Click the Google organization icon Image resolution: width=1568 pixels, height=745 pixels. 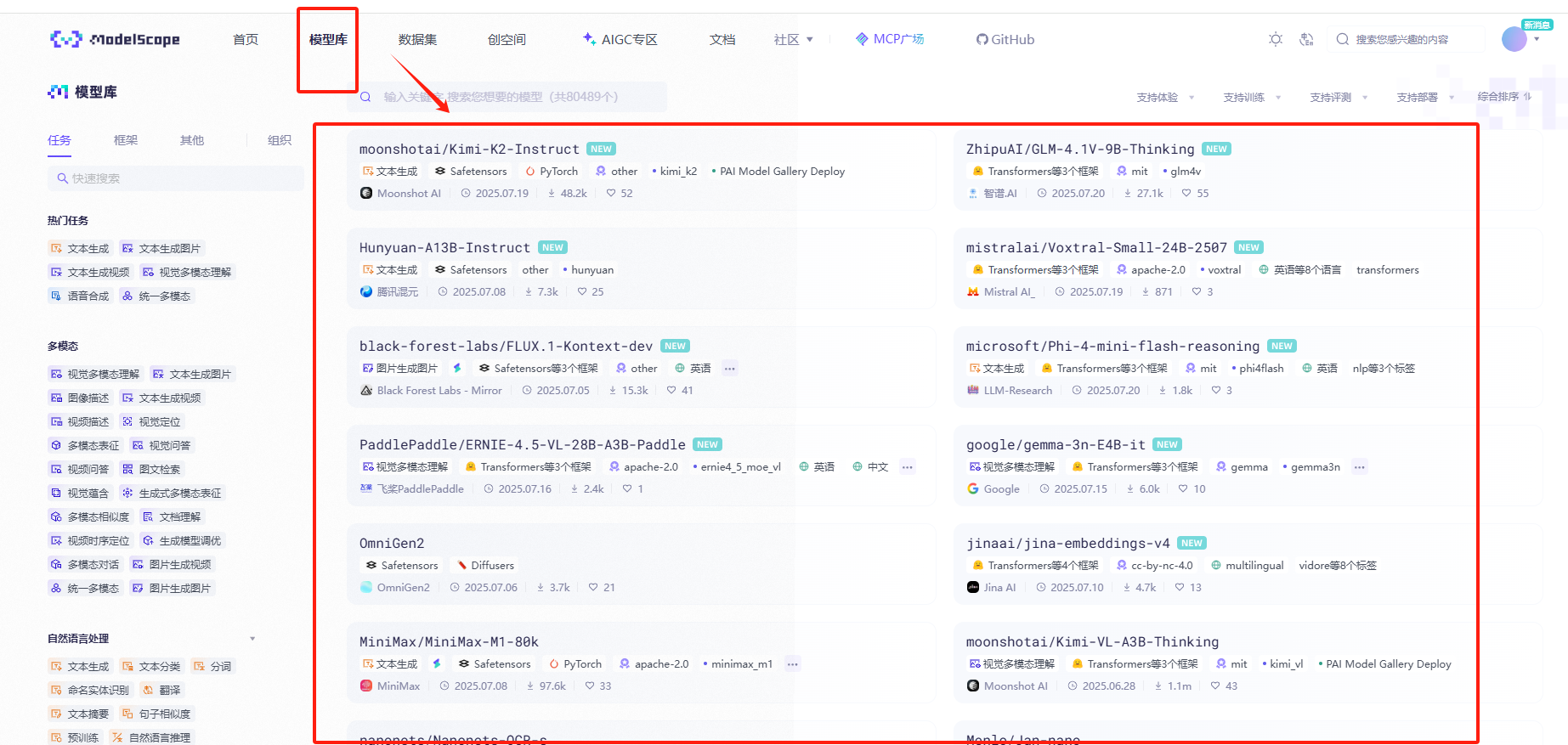click(x=973, y=488)
